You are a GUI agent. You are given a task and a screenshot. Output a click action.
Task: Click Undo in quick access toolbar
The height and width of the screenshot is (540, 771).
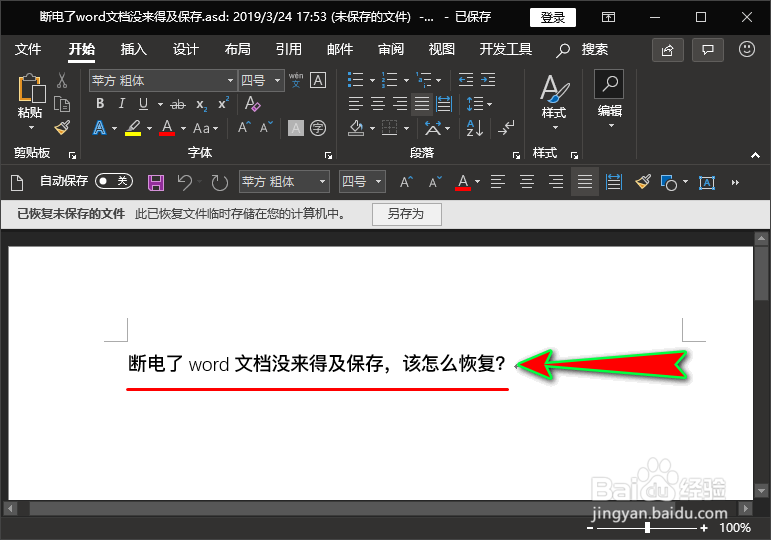[184, 182]
